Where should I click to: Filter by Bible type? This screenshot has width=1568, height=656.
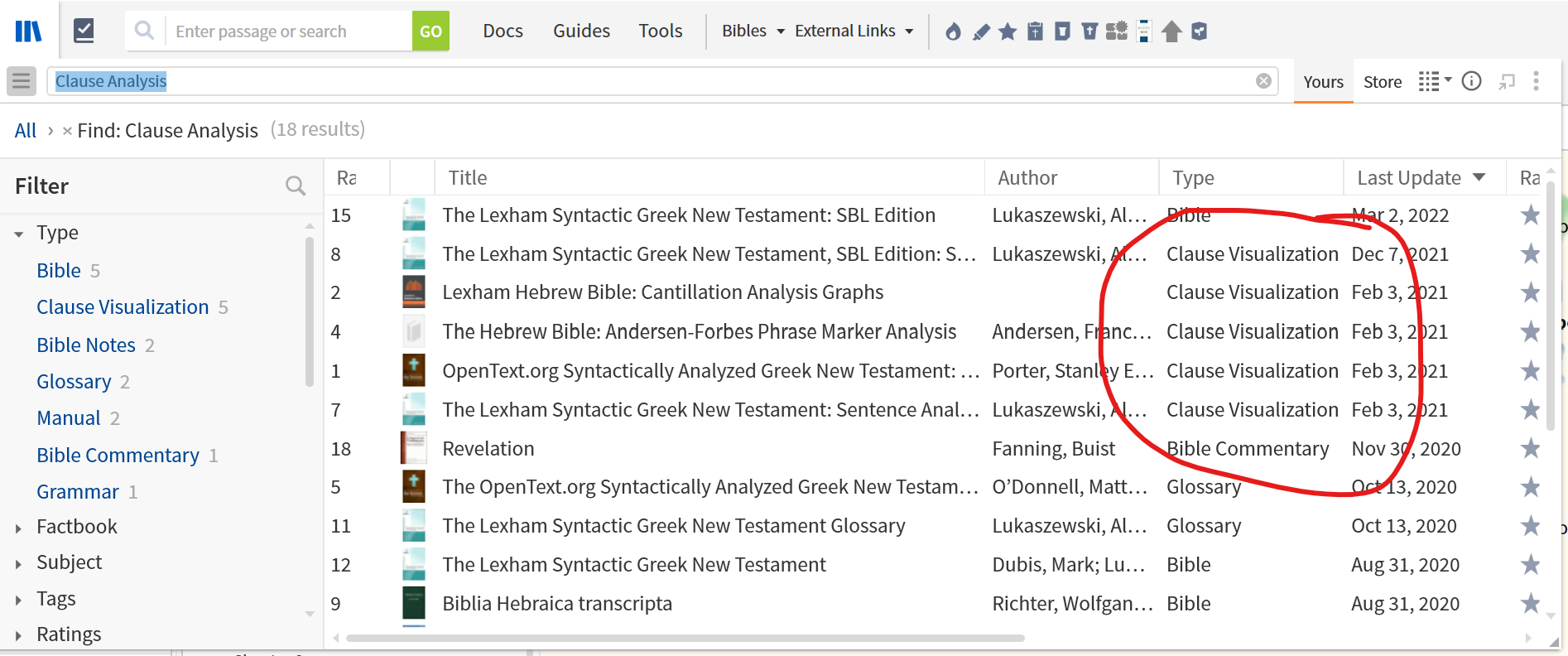(x=59, y=270)
